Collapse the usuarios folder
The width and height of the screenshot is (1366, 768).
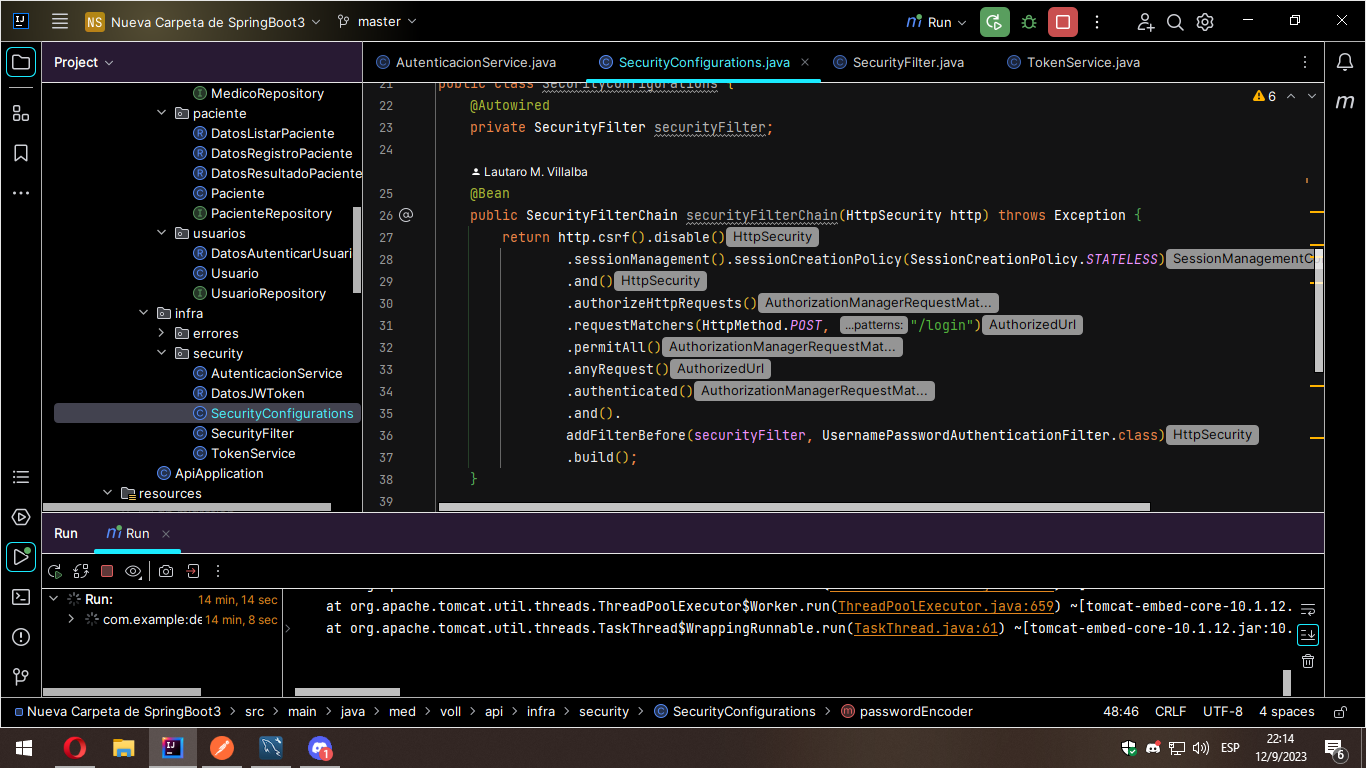[x=163, y=233]
